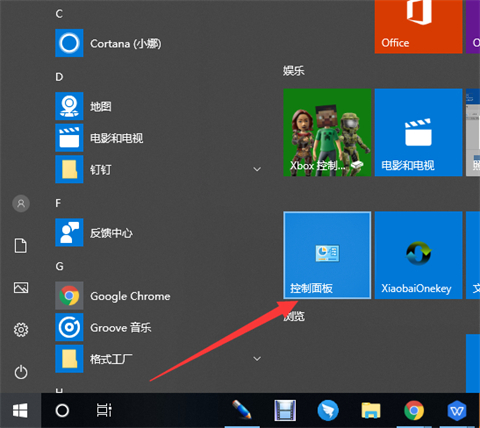This screenshot has width=480, height=428.
Task: Click the Windows Start button
Action: click(x=20, y=410)
